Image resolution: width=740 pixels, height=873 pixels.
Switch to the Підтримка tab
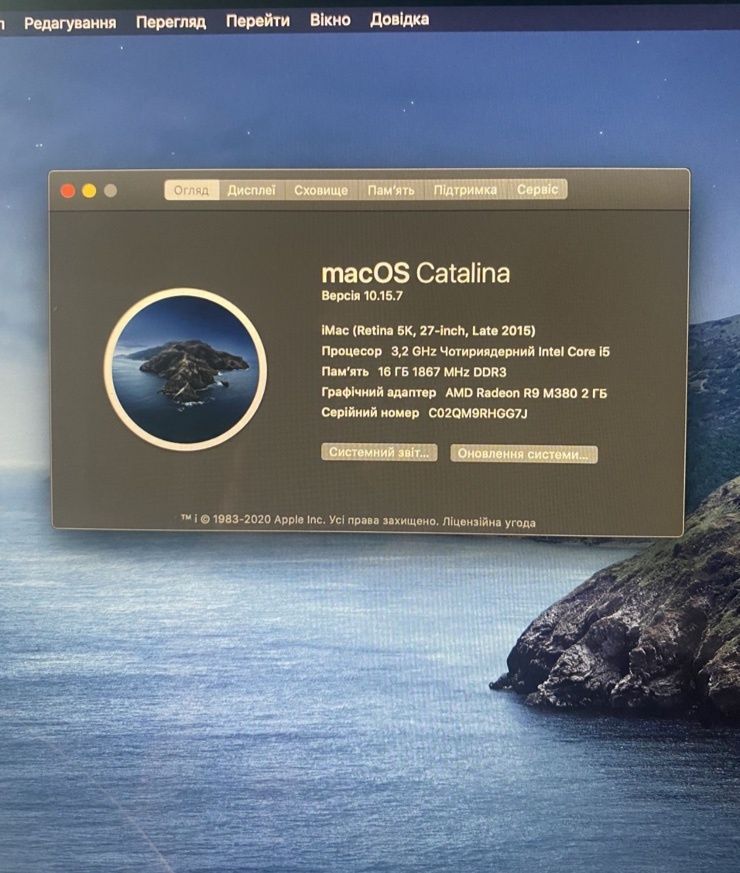coord(465,189)
